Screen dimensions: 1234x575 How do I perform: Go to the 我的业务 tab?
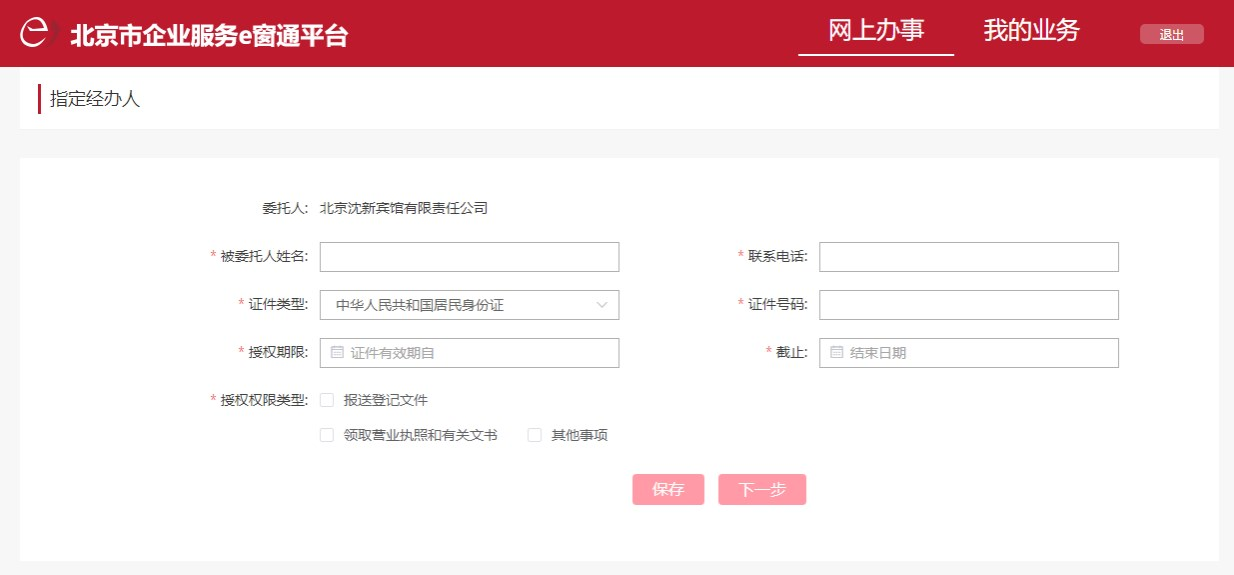1031,30
